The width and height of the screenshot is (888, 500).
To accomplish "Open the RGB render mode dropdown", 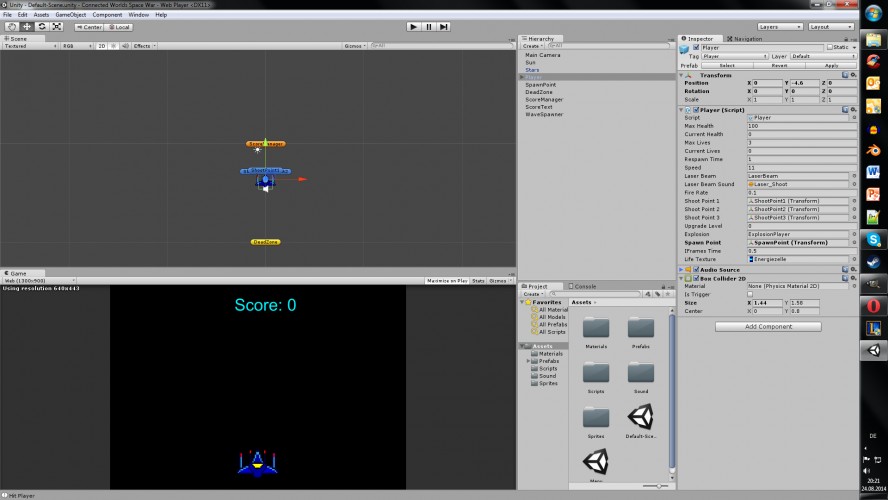I will (x=77, y=46).
